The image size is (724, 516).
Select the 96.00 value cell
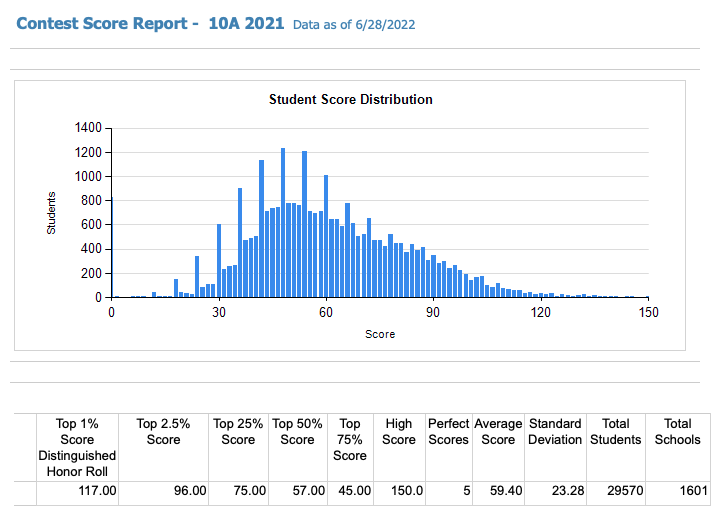(x=163, y=493)
